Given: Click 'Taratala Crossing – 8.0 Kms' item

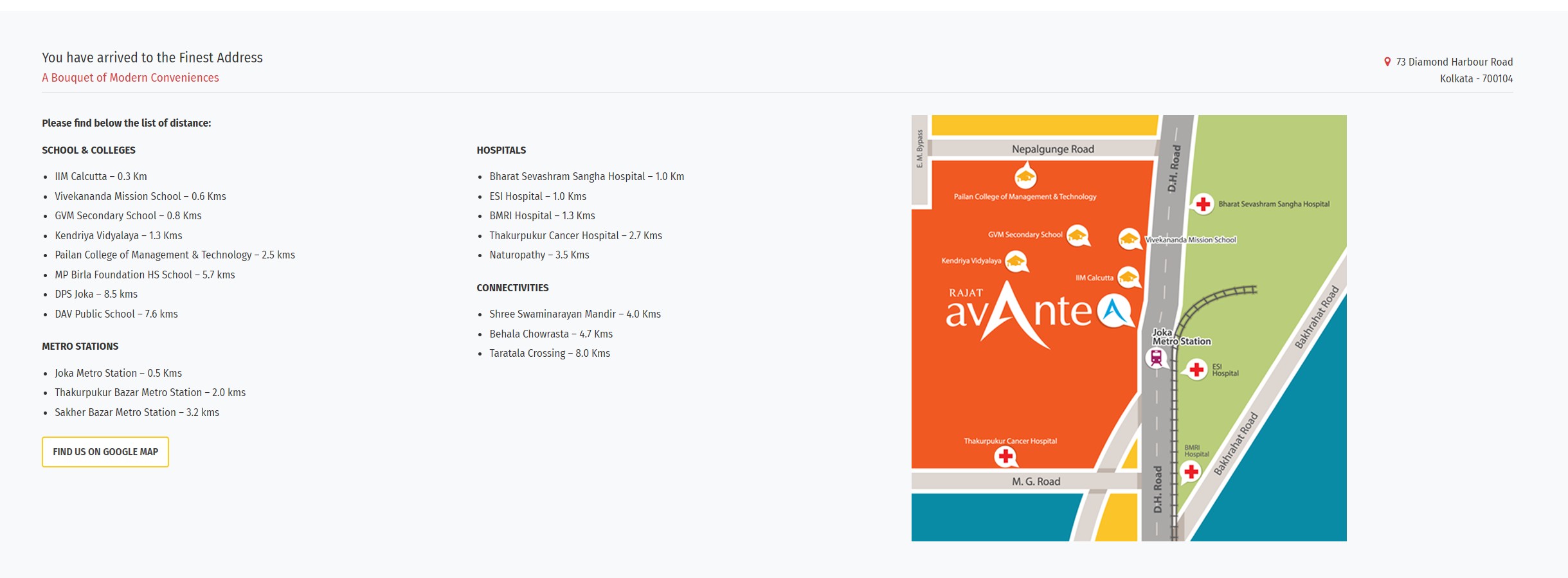Looking at the screenshot, I should coord(550,353).
